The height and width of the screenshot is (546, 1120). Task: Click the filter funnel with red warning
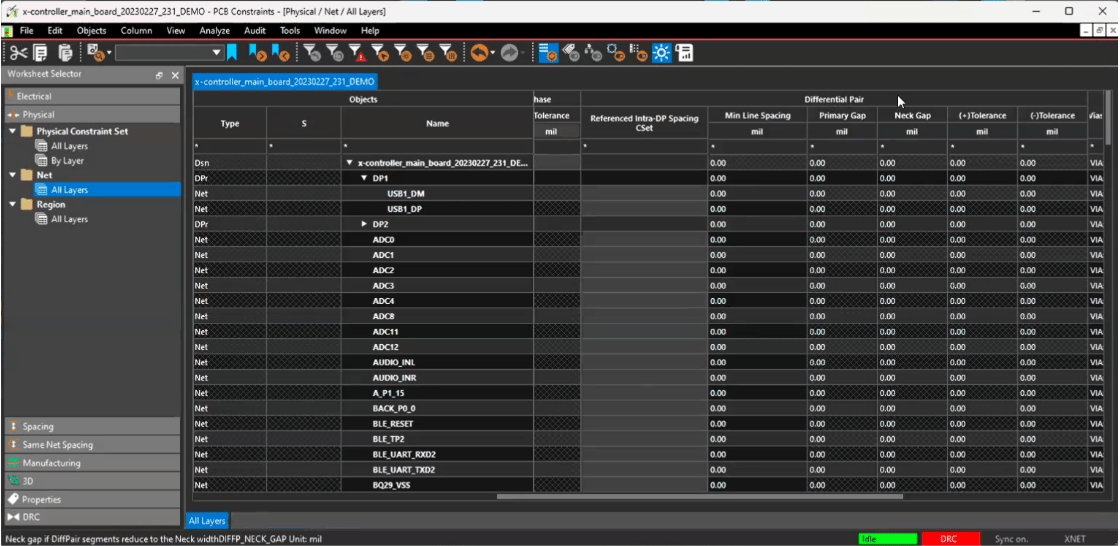tap(357, 53)
